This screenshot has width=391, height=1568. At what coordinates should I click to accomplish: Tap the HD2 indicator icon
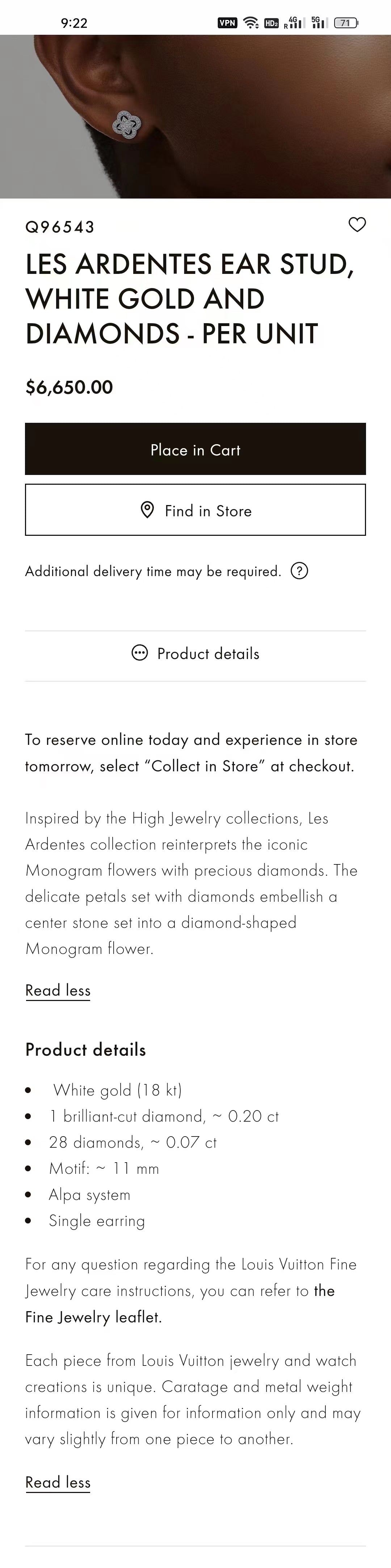270,23
